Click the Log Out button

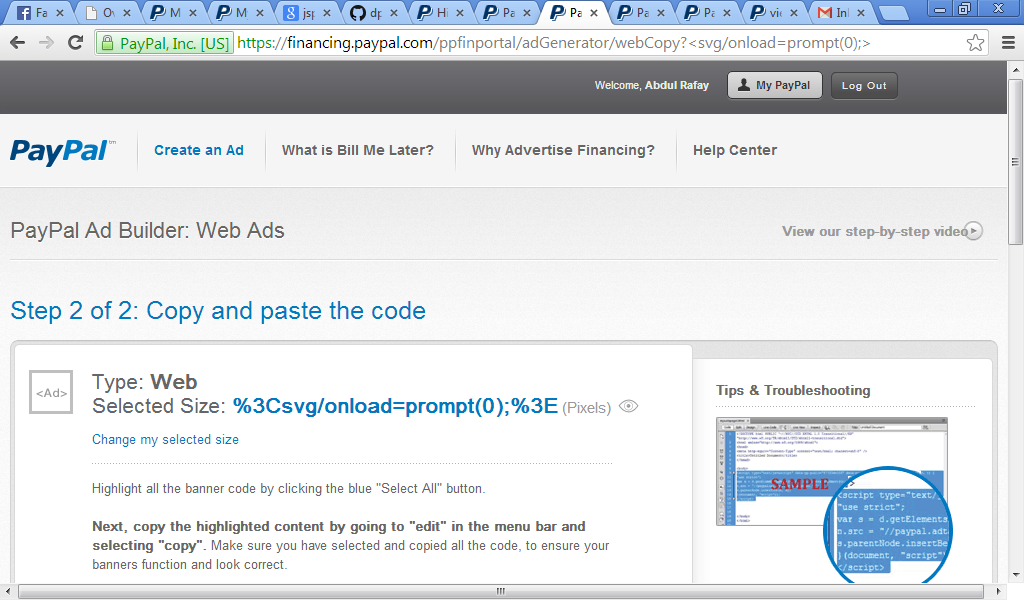coord(864,86)
